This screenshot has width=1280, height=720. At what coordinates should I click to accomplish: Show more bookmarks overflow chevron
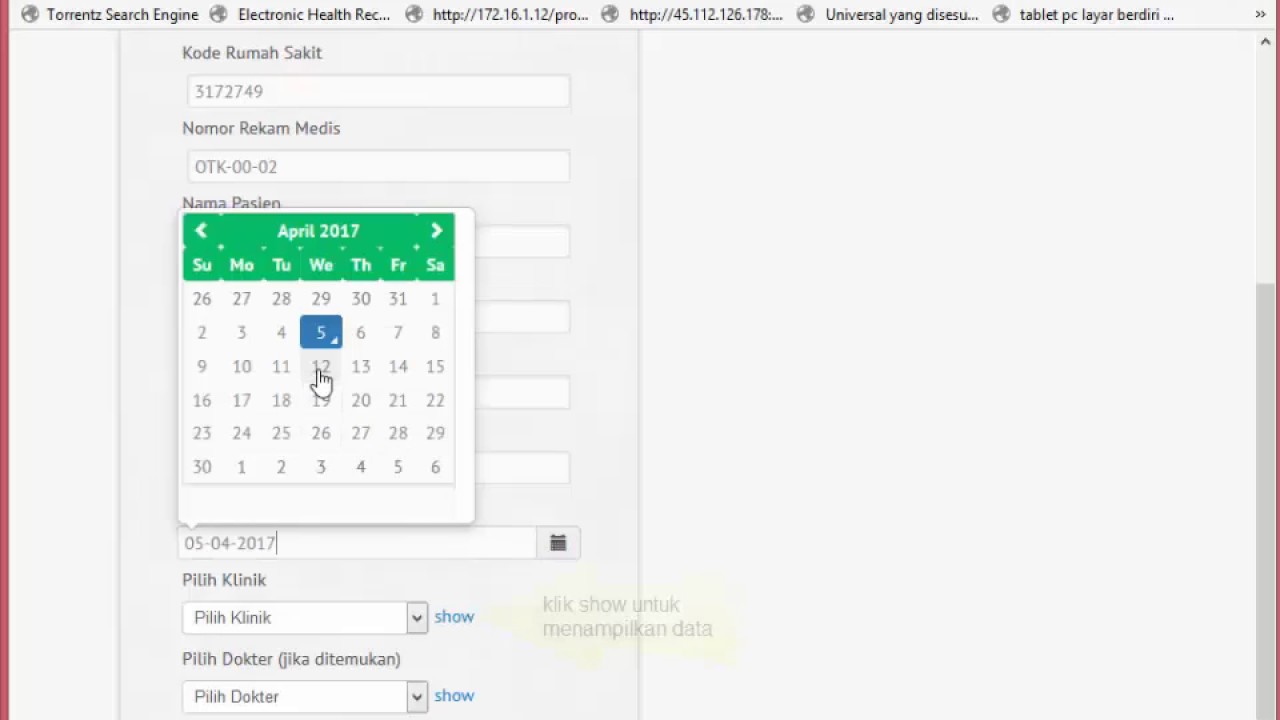tap(1261, 15)
